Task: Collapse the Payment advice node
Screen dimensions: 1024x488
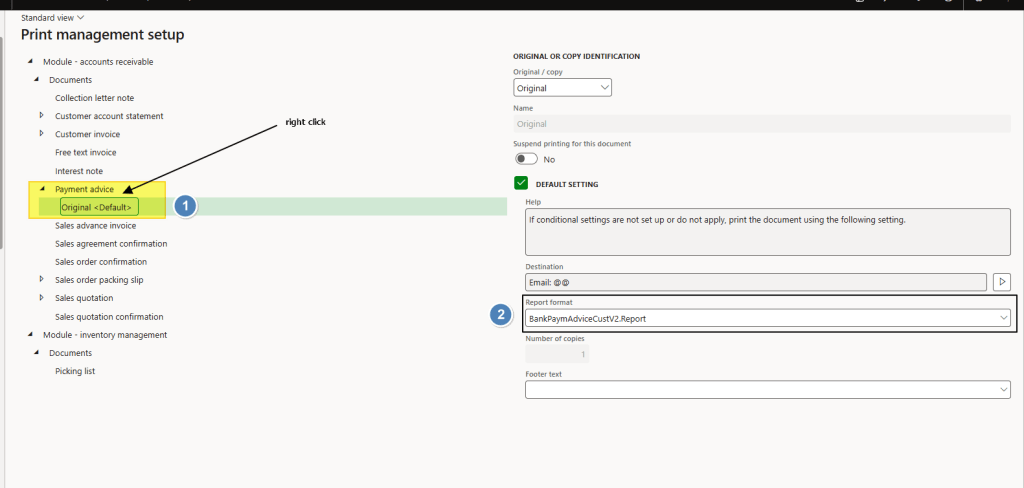Action: click(x=42, y=189)
